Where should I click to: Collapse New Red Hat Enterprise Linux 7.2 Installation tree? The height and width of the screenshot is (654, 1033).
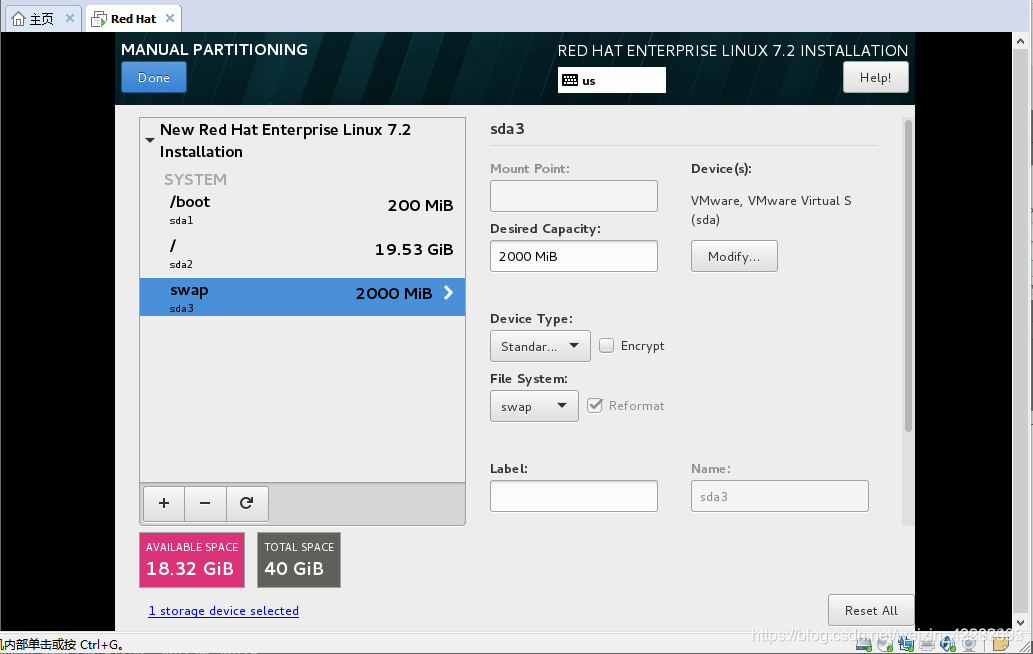[150, 140]
